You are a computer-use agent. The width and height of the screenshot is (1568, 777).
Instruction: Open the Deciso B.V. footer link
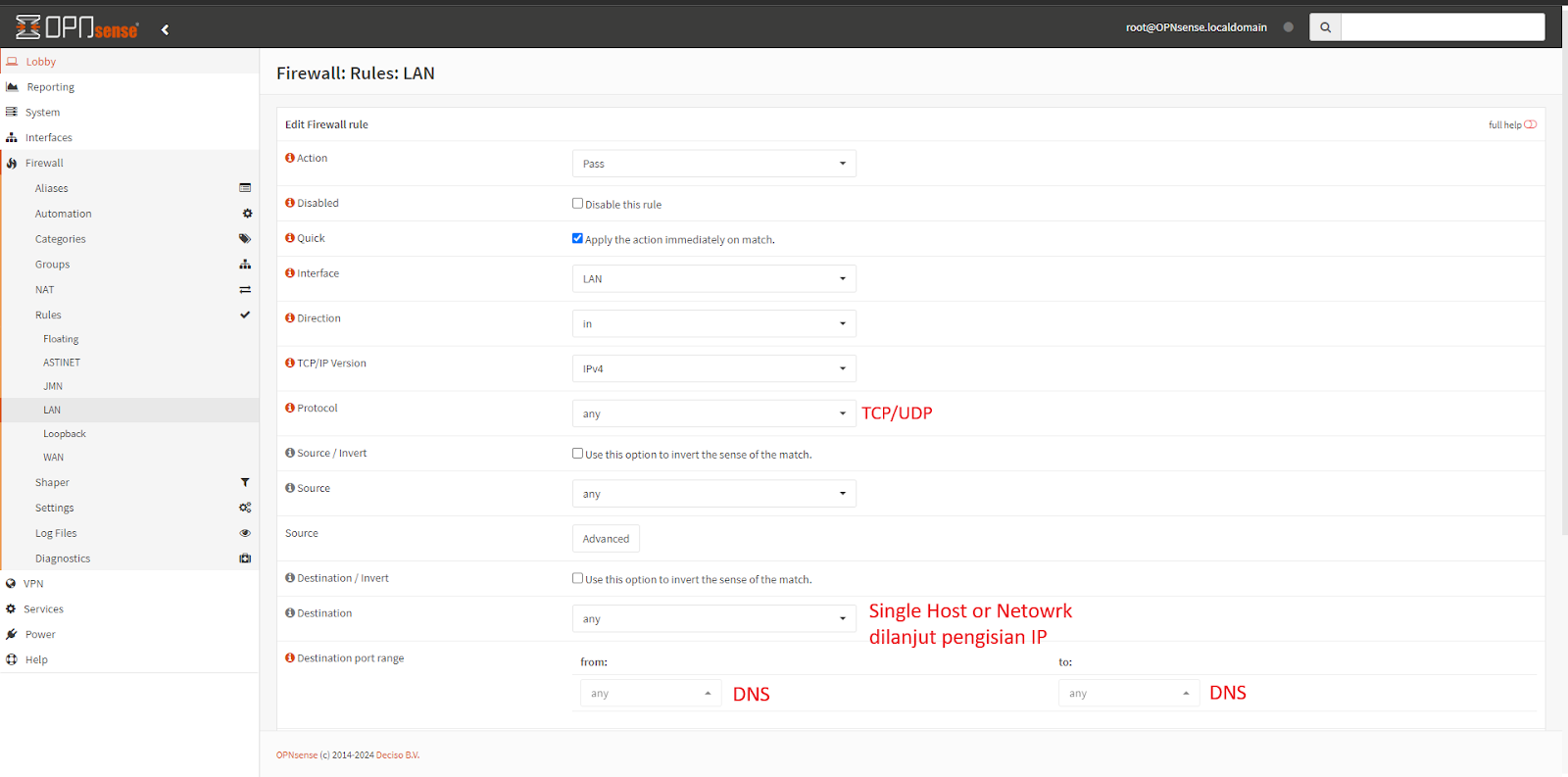pyautogui.click(x=398, y=755)
